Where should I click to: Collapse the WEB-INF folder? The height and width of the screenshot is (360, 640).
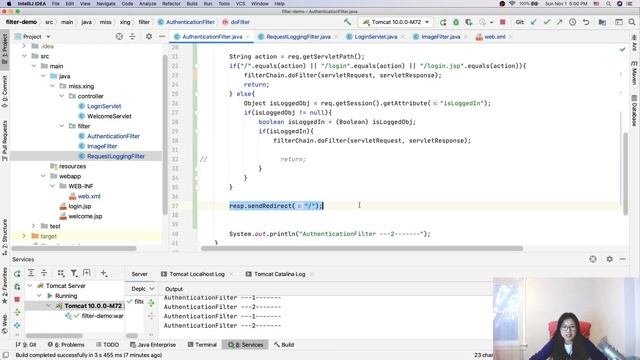tap(53, 186)
